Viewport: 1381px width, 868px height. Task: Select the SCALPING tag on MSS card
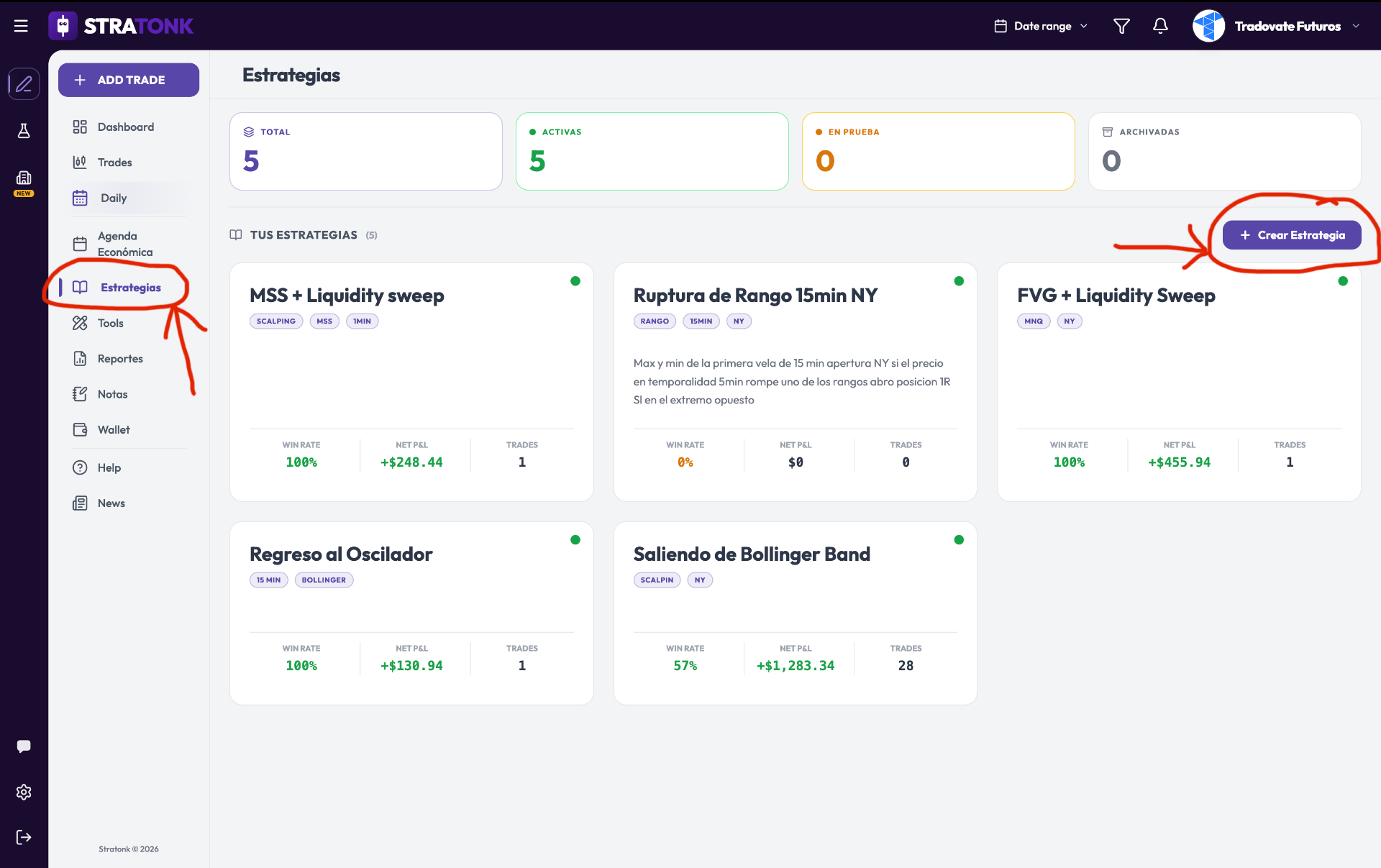coord(276,321)
